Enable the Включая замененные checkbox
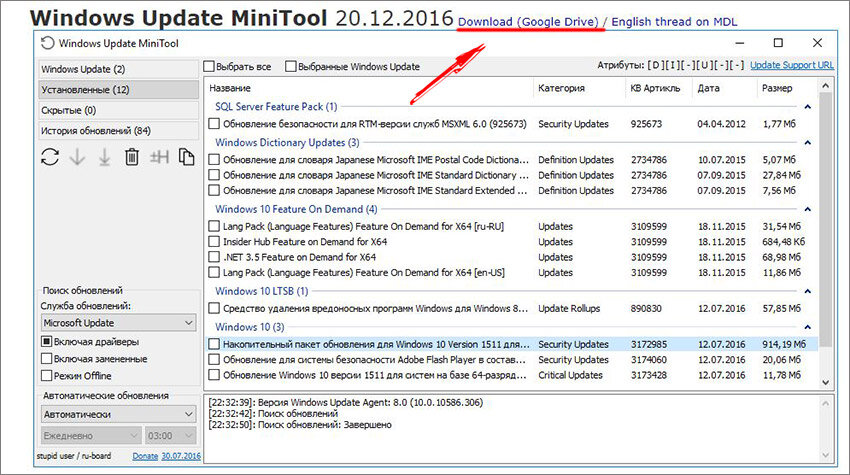Image resolution: width=850 pixels, height=475 pixels. coord(47,358)
